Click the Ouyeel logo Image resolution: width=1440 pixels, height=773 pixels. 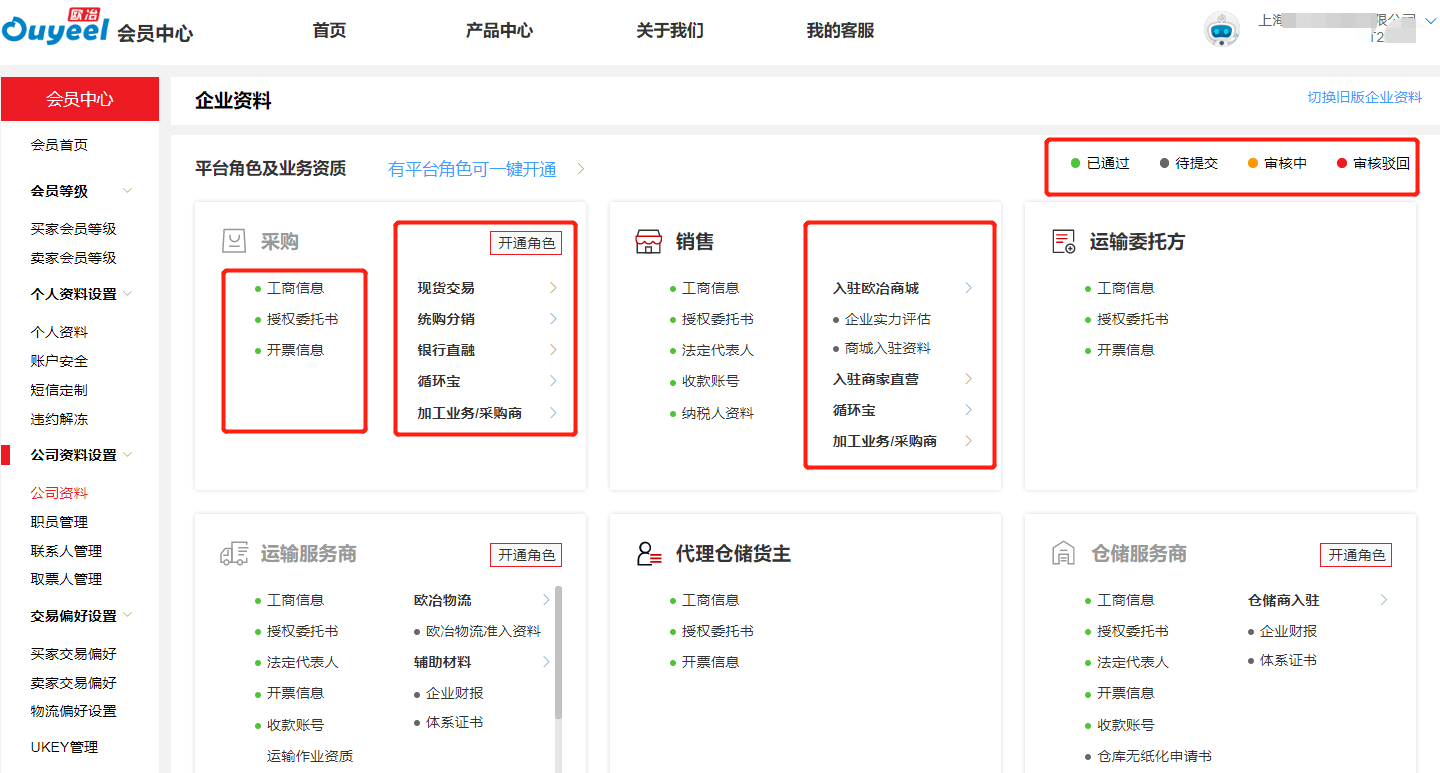[x=58, y=30]
